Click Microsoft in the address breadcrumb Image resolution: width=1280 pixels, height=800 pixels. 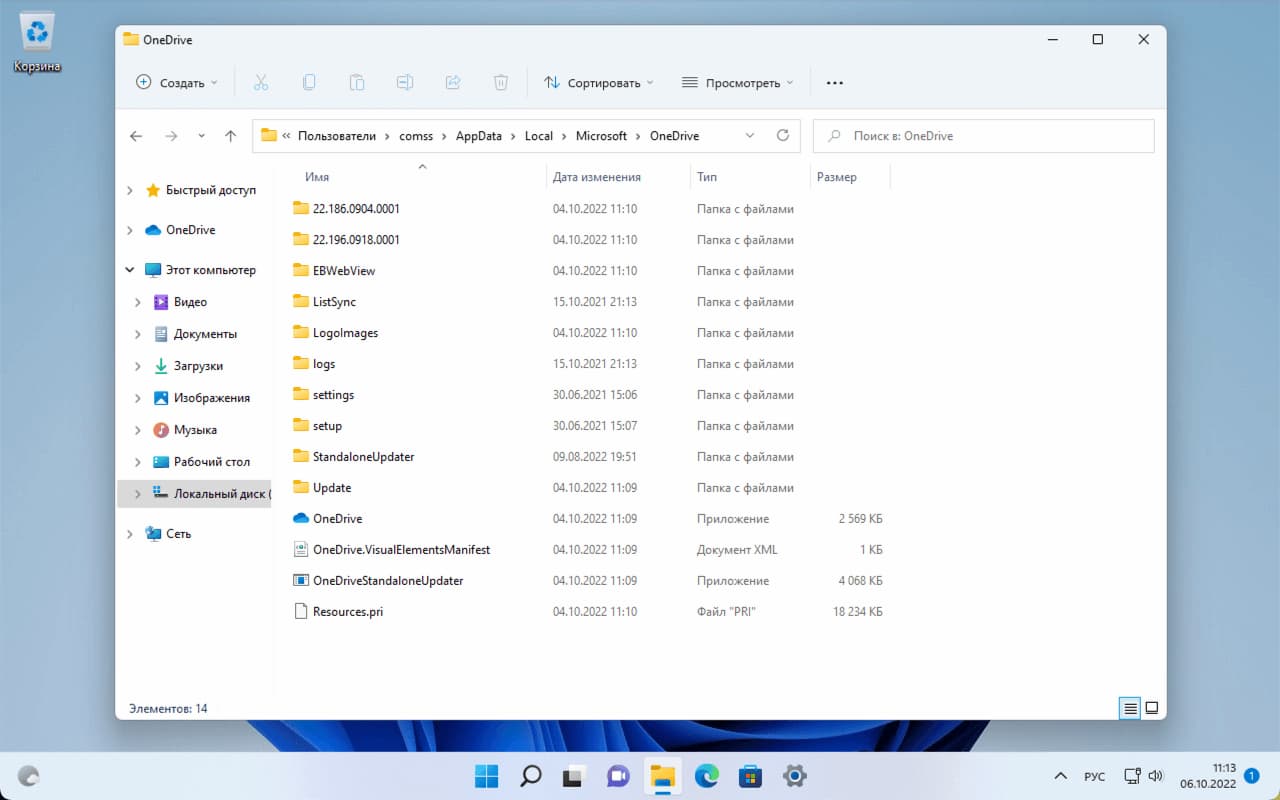[601, 136]
